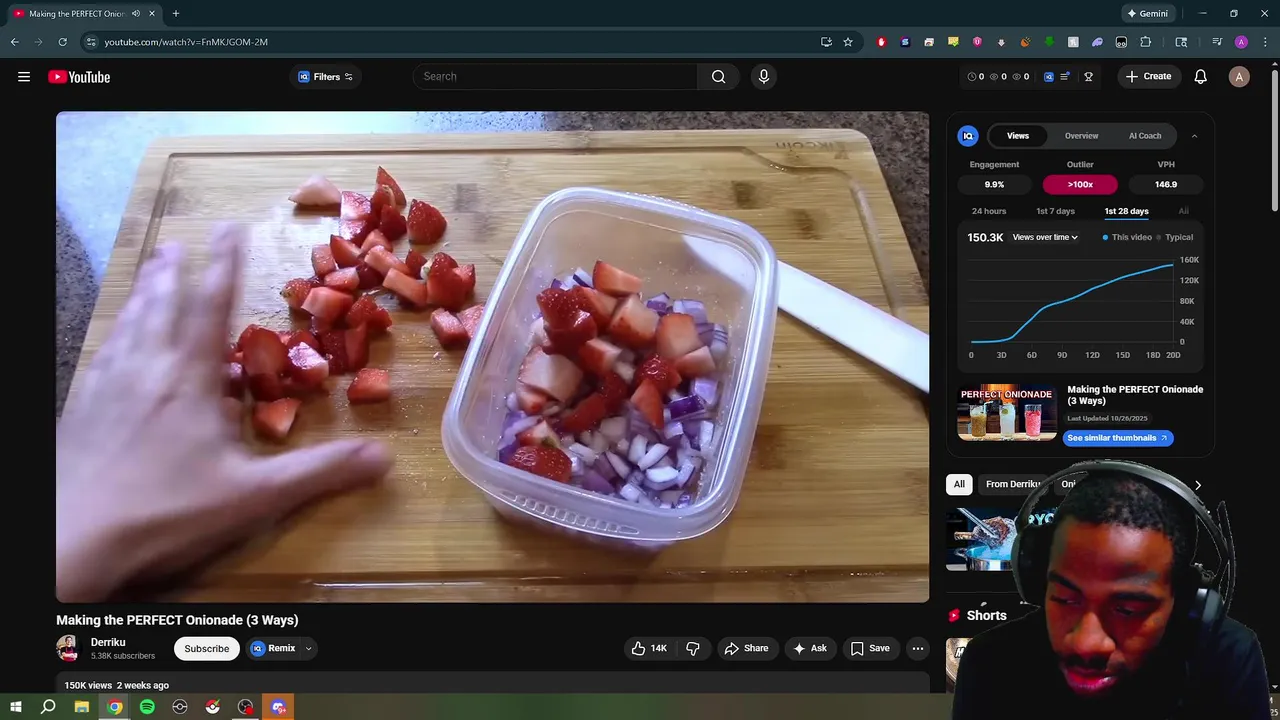Open the Extensions puzzle icon
The image size is (1280, 720).
point(1145,42)
